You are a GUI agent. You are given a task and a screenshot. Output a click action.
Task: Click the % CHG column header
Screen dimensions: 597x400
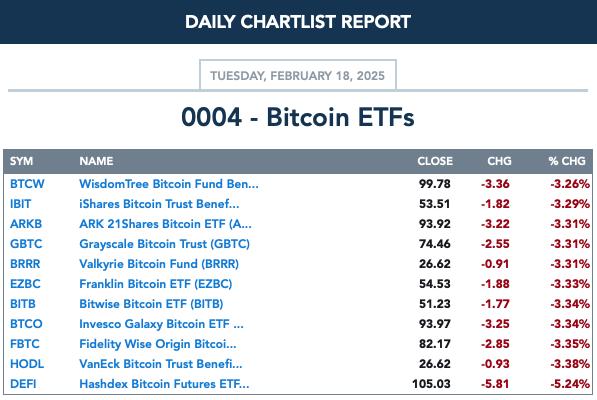[567, 161]
